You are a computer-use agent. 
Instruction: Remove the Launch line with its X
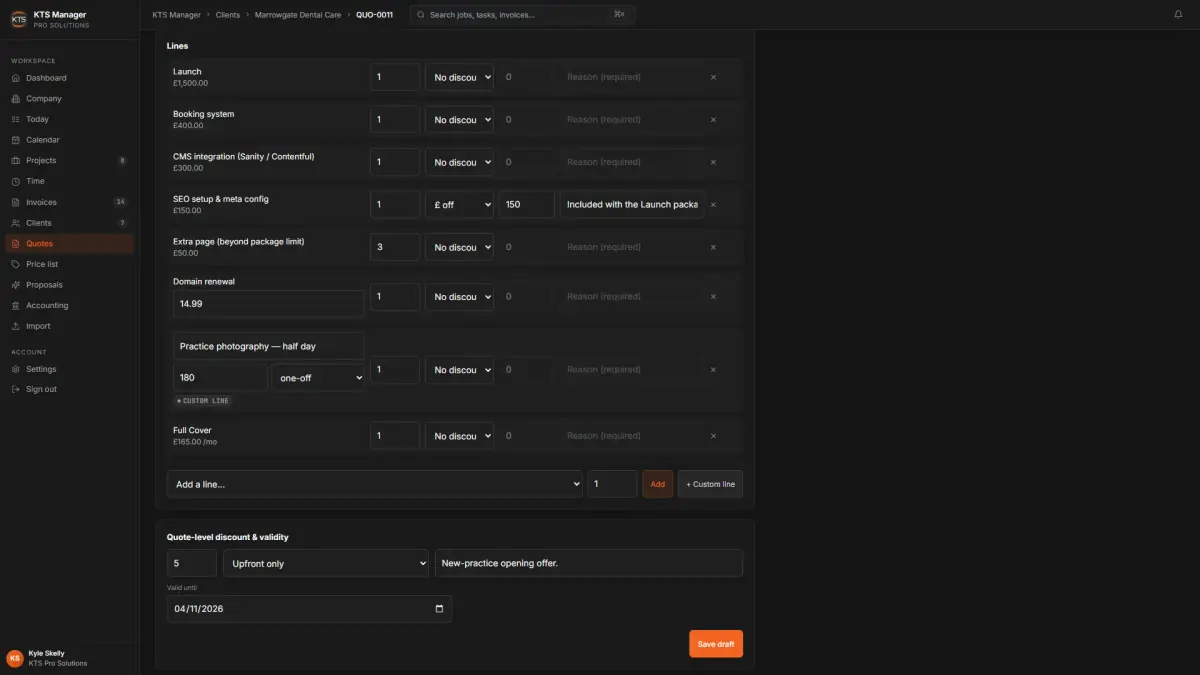coord(713,77)
